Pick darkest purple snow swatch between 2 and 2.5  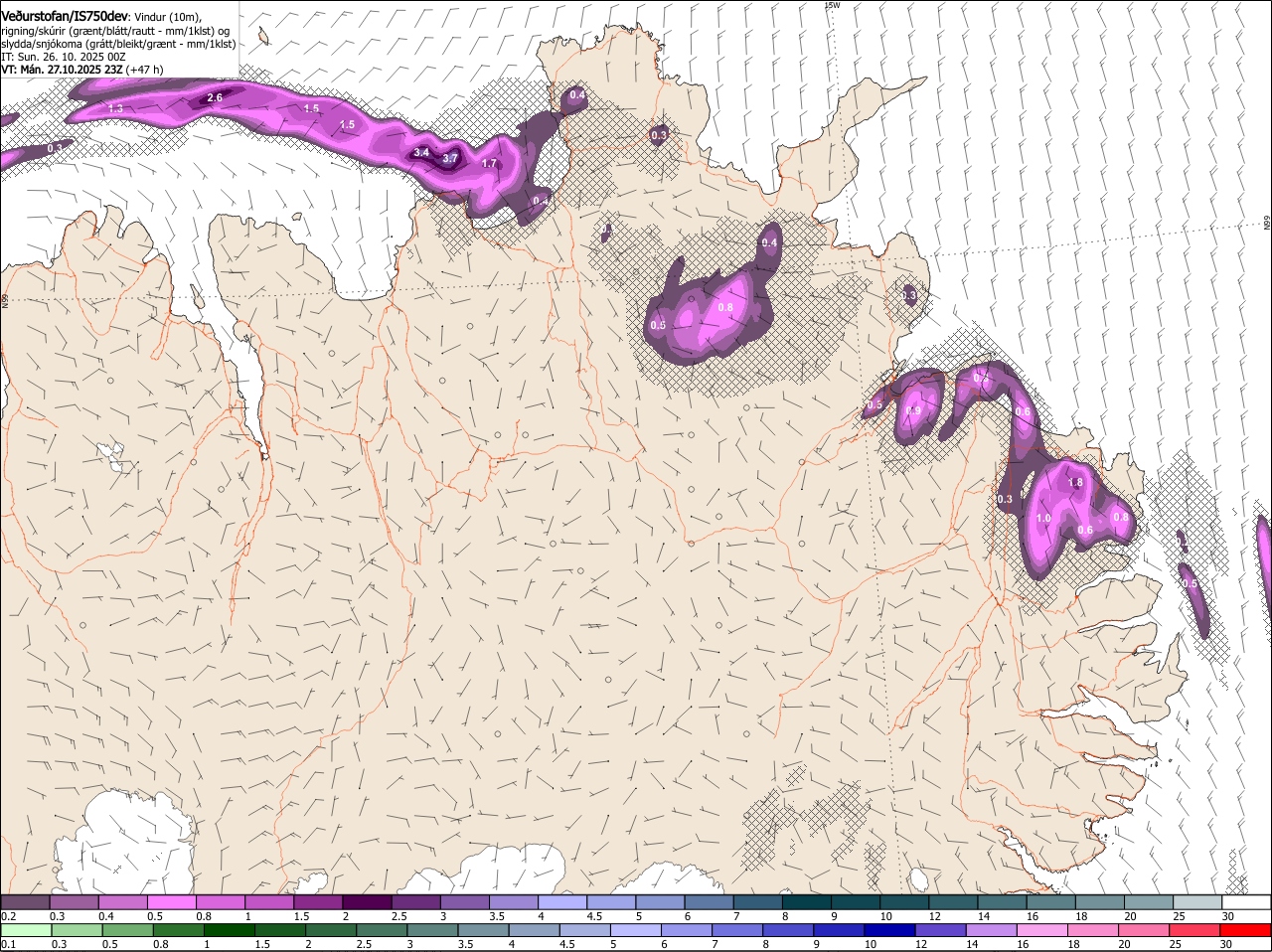click(x=367, y=902)
